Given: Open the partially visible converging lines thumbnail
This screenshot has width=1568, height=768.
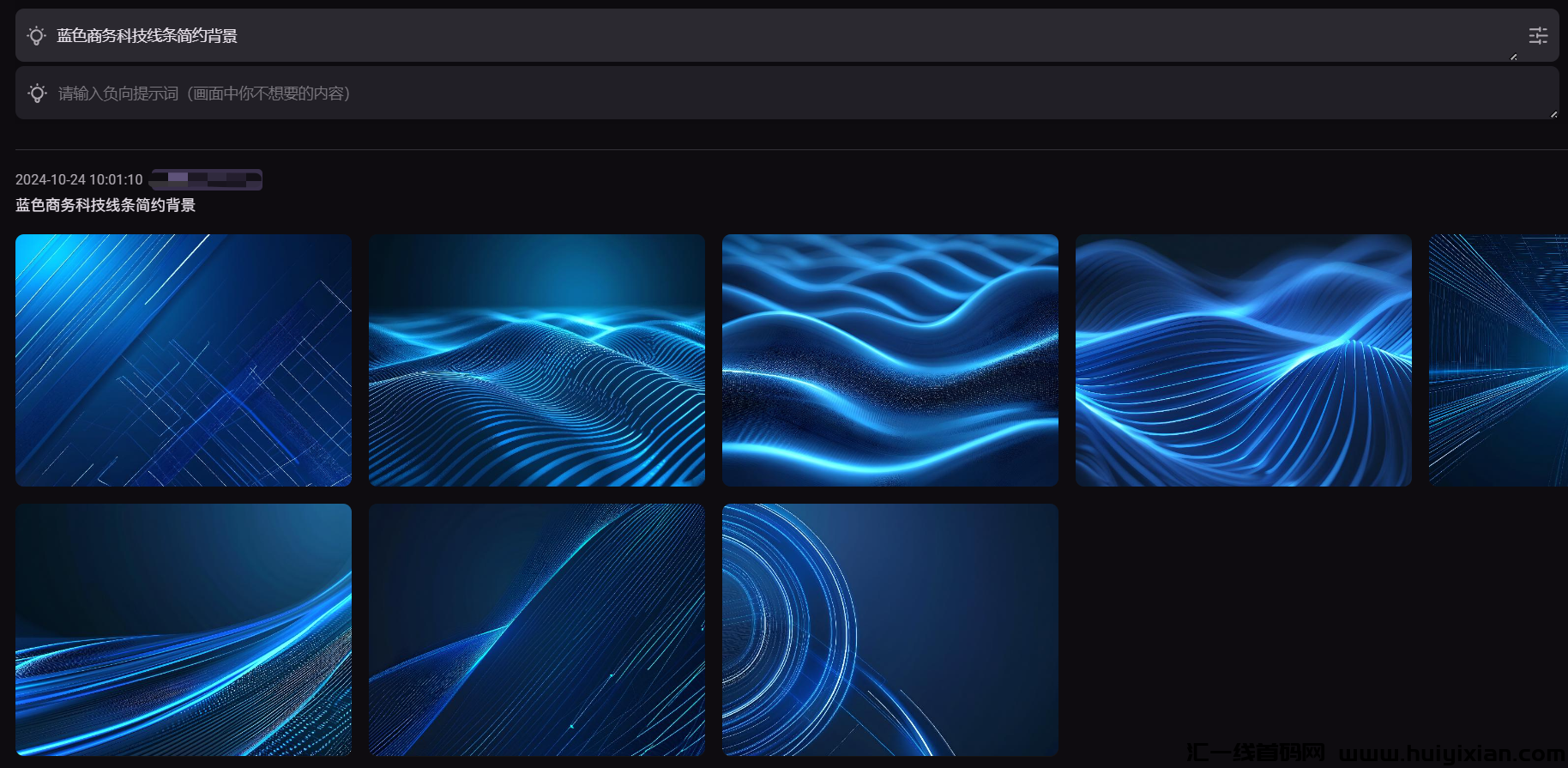Looking at the screenshot, I should [1499, 360].
